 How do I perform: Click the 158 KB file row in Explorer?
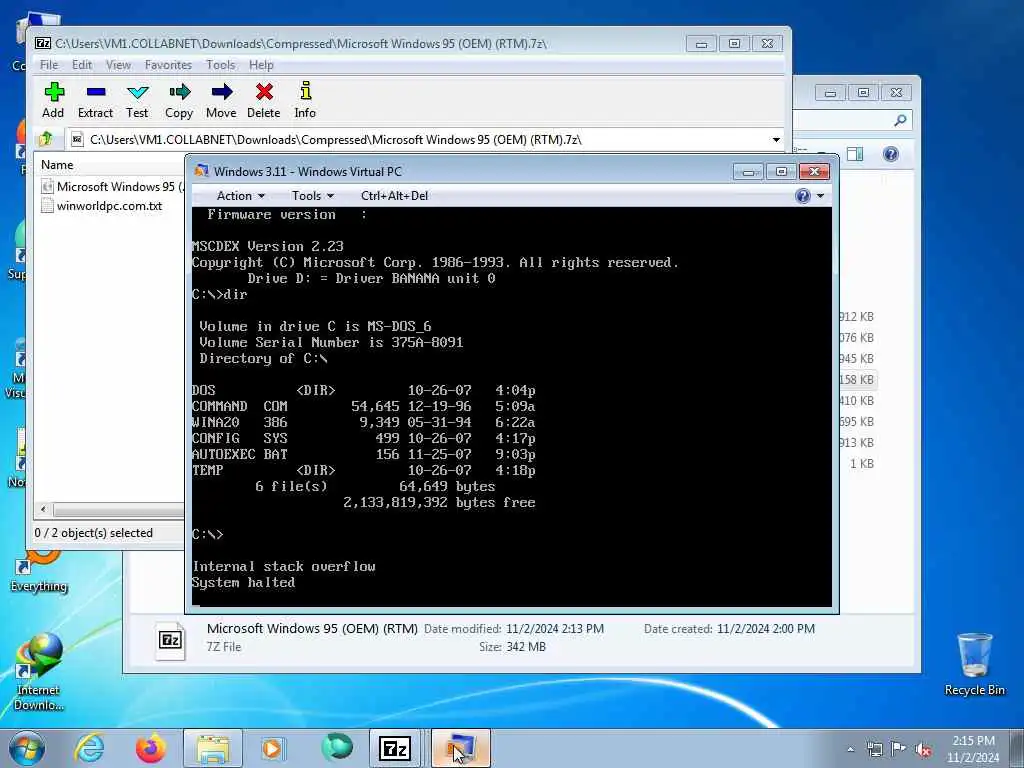click(857, 379)
